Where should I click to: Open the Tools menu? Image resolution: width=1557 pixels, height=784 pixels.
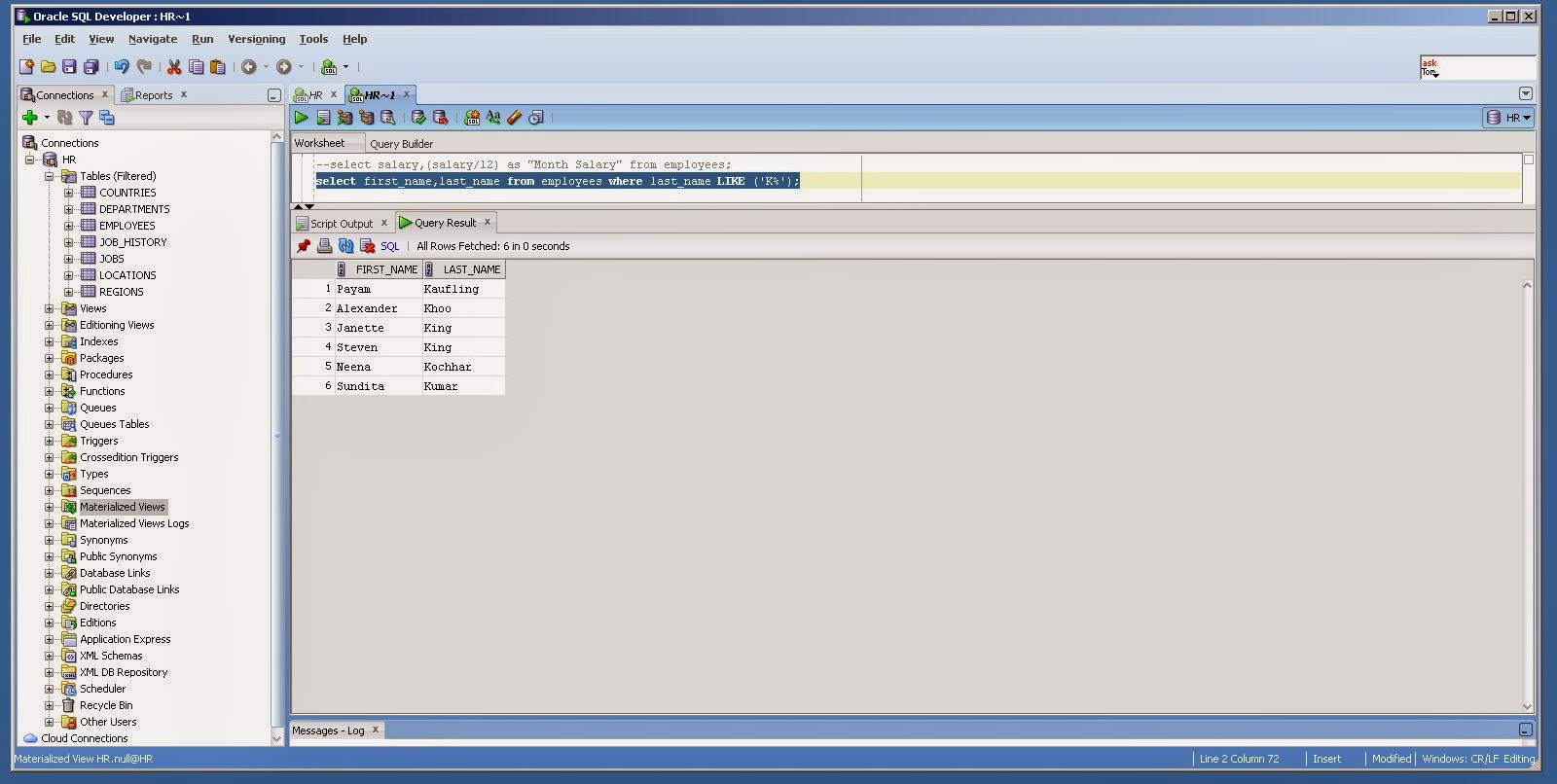coord(313,39)
